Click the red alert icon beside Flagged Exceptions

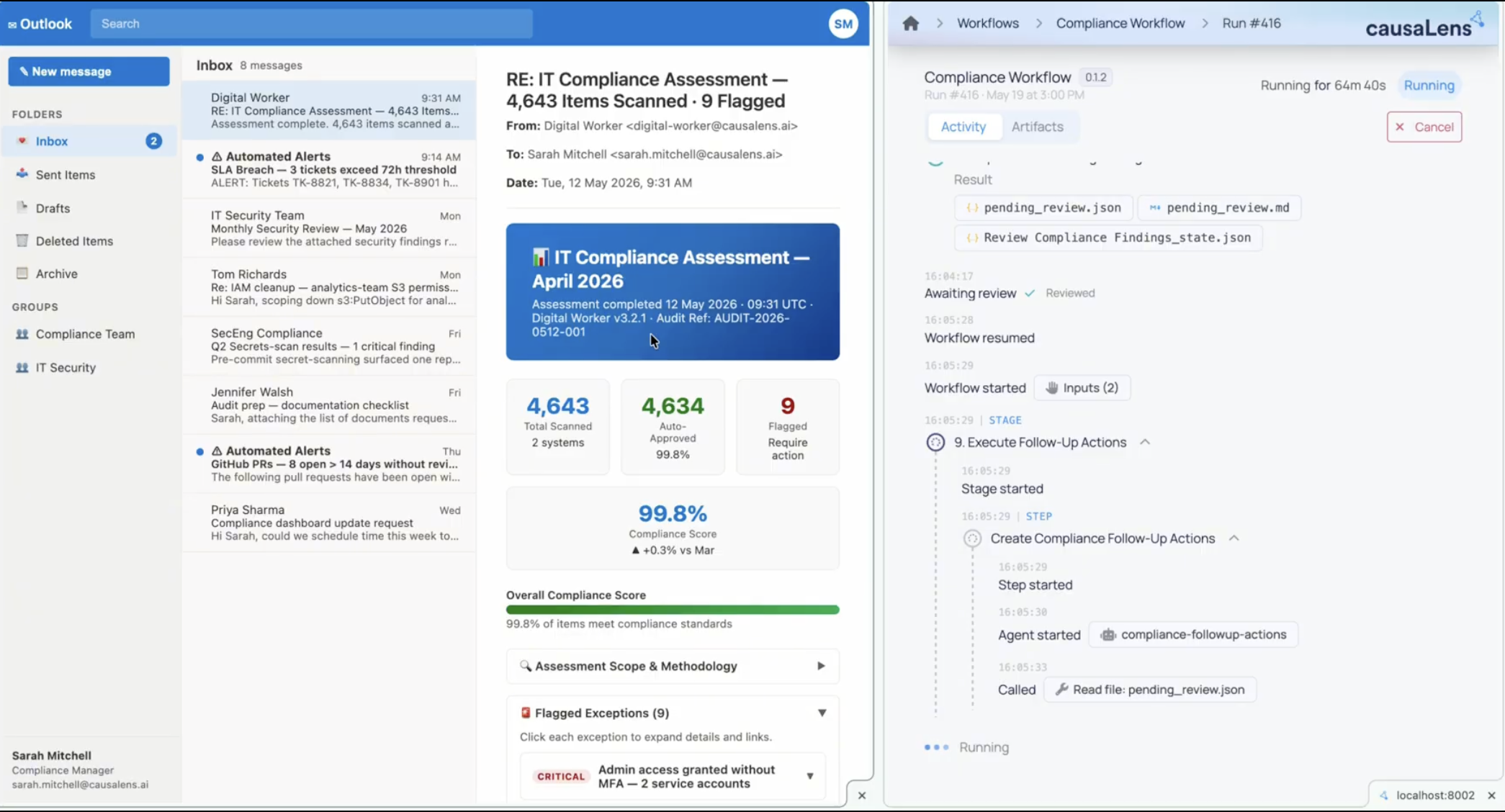(526, 713)
